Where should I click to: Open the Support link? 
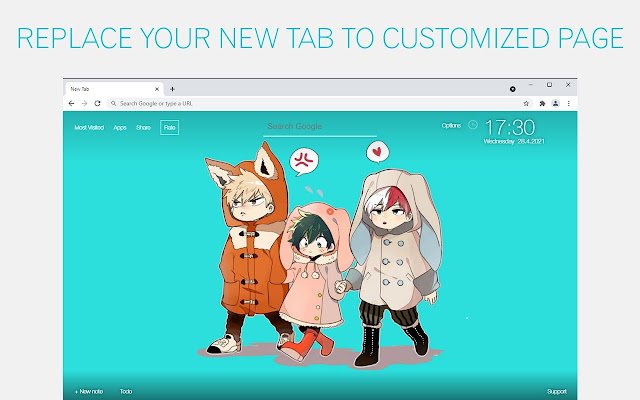click(557, 391)
